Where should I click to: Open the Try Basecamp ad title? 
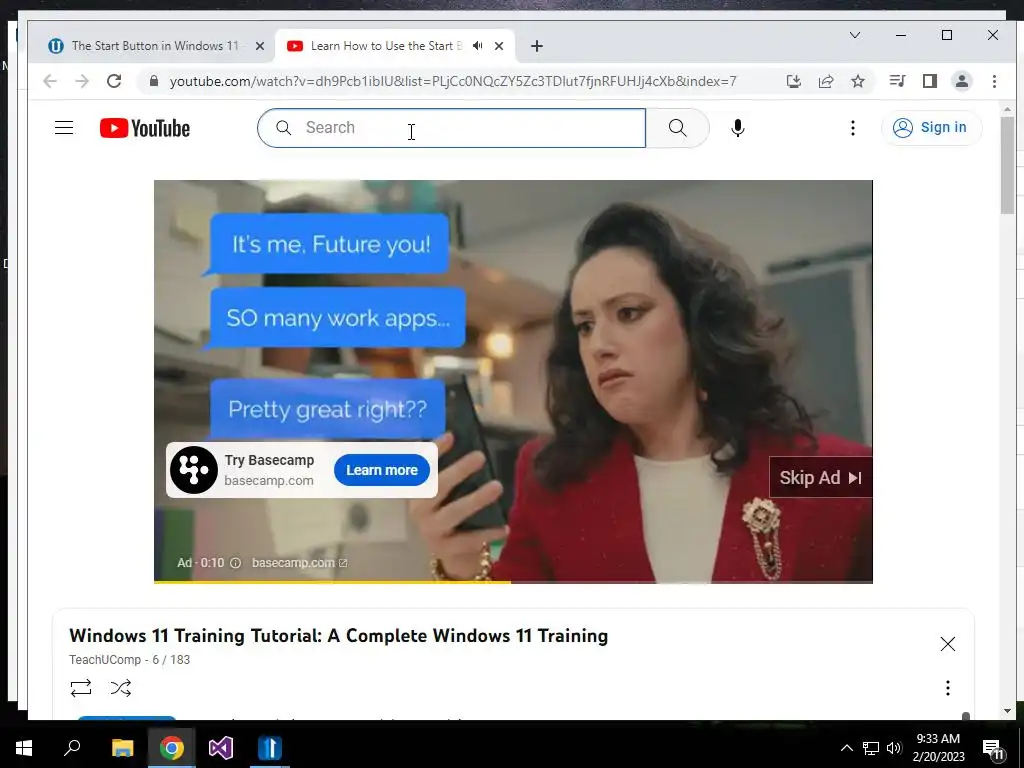click(269, 460)
